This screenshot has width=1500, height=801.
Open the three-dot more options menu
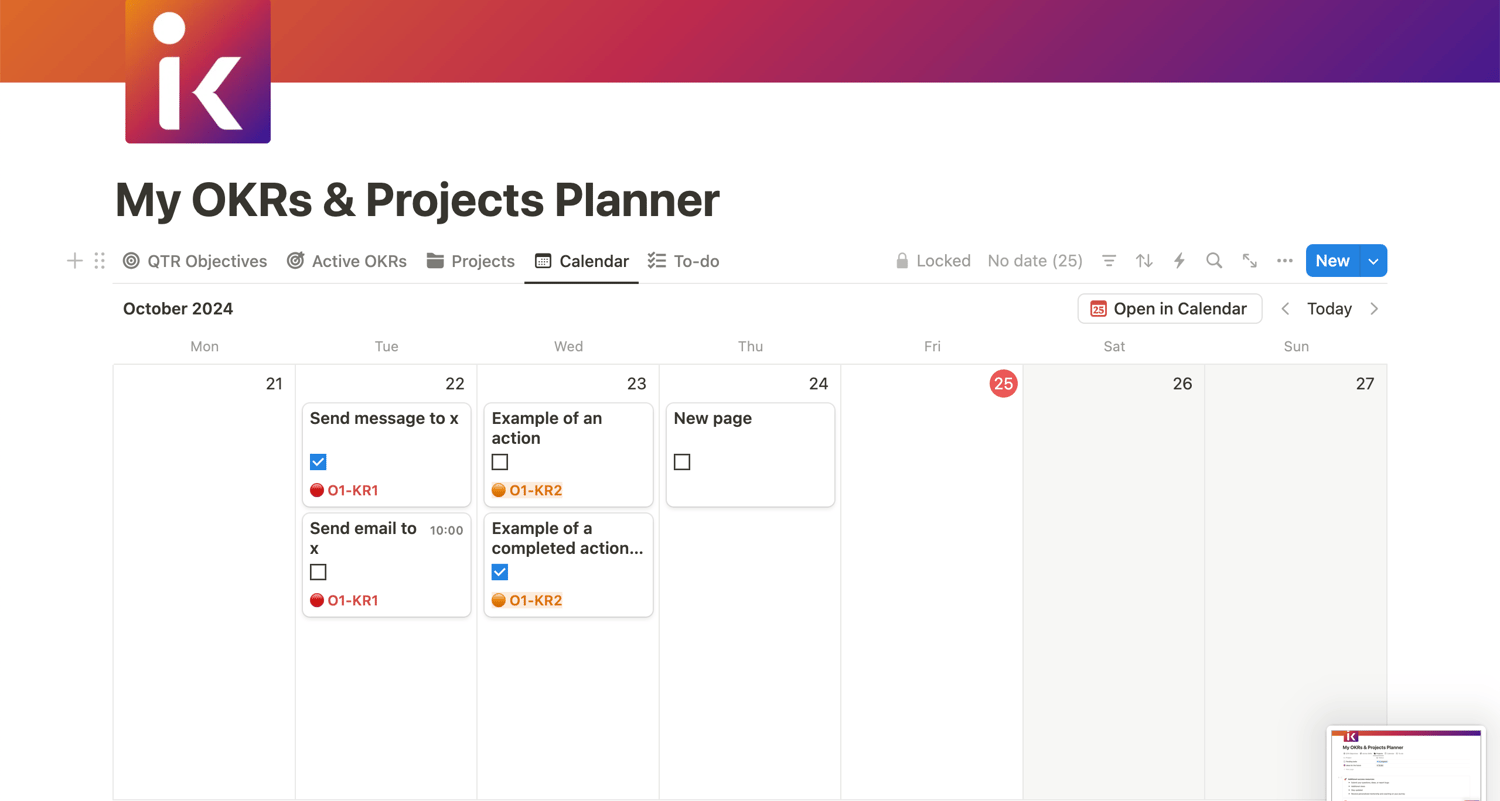point(1285,261)
